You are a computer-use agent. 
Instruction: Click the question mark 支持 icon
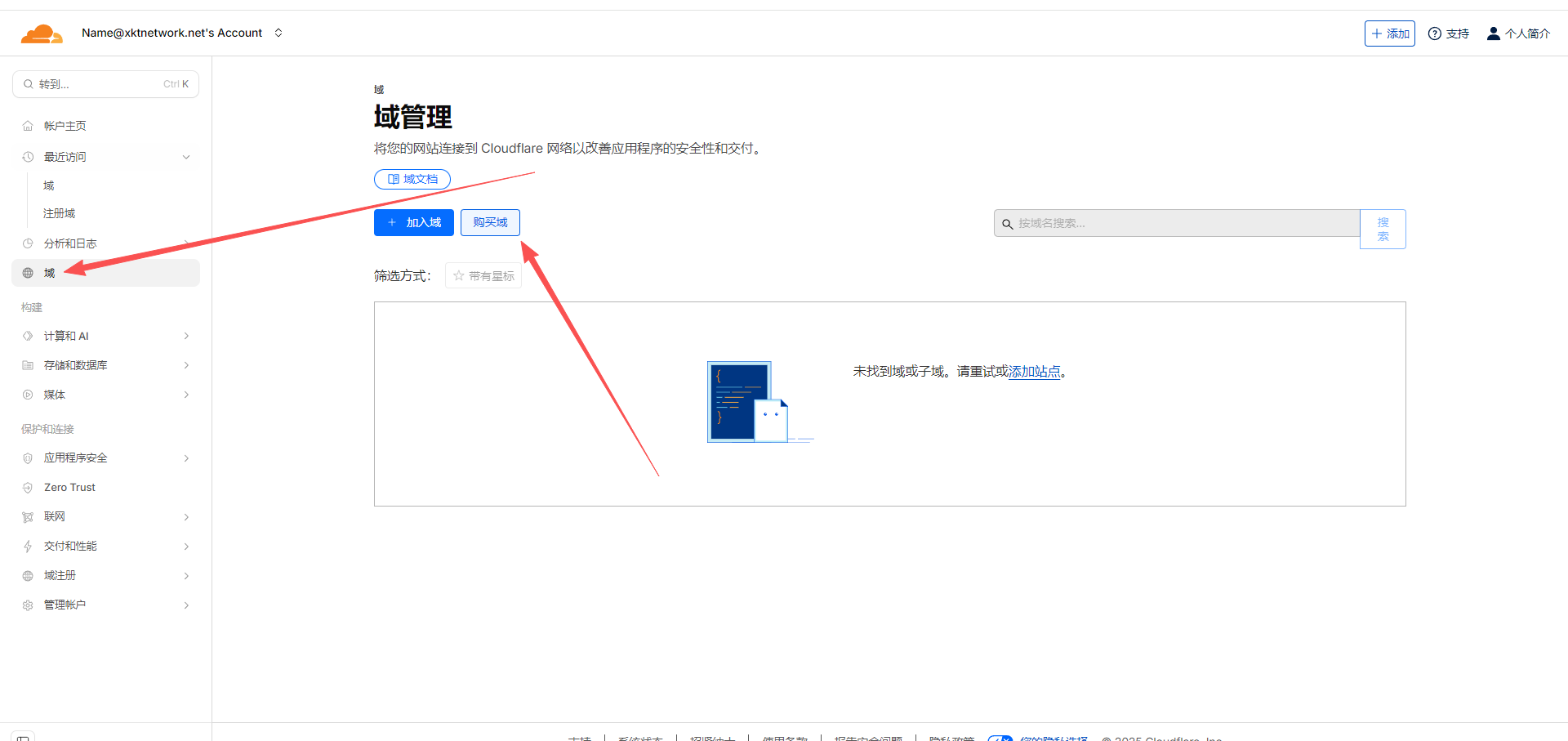coord(1434,33)
